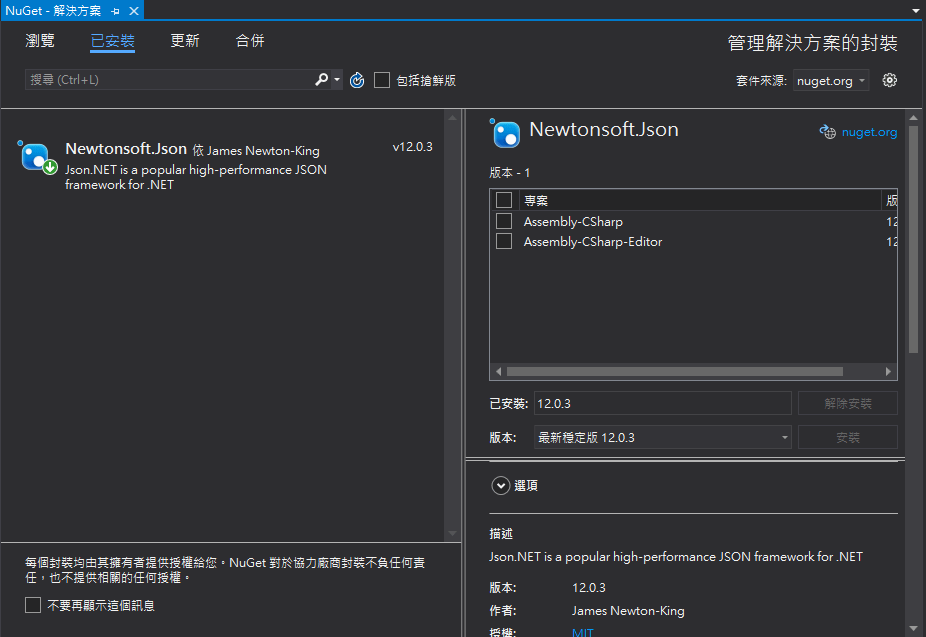Click Newtonsoft.Json package icon in installed list
Image resolution: width=926 pixels, height=637 pixels.
click(x=37, y=157)
